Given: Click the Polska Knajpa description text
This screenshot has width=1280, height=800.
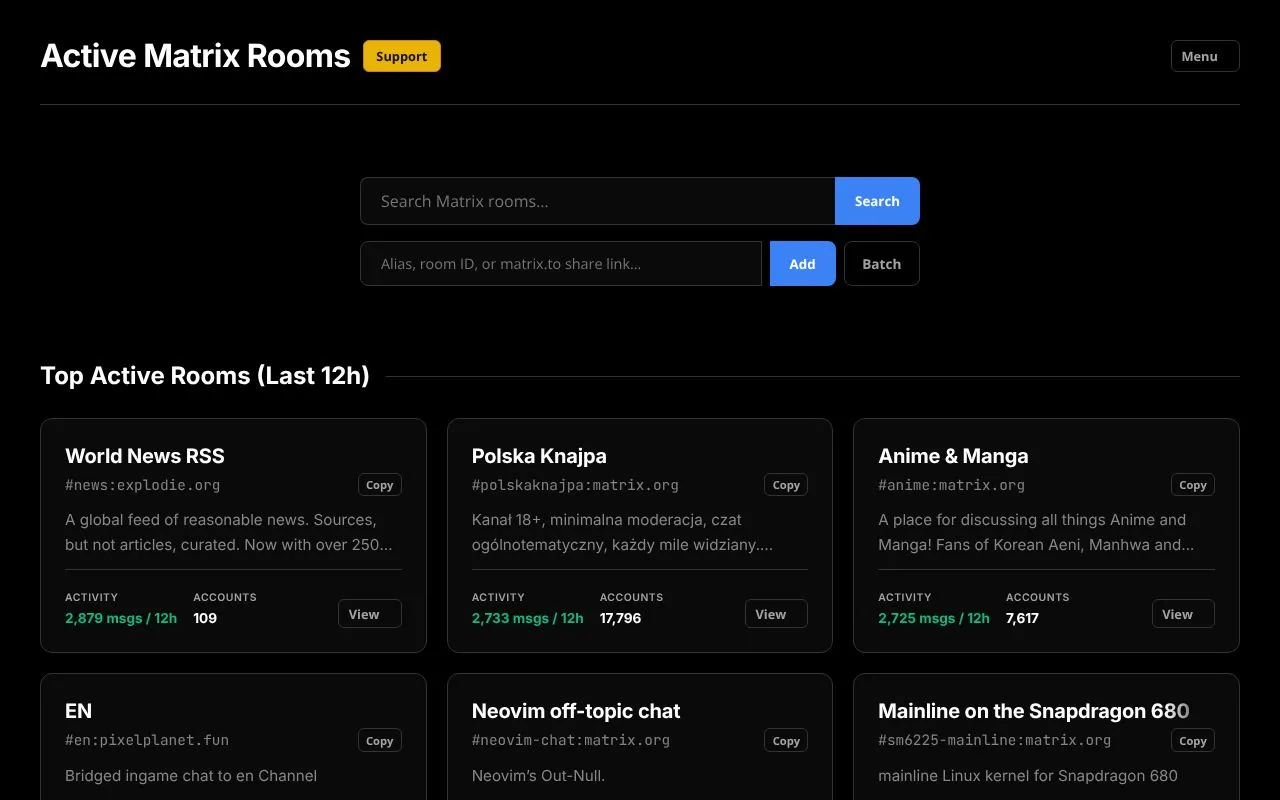Looking at the screenshot, I should (x=622, y=532).
